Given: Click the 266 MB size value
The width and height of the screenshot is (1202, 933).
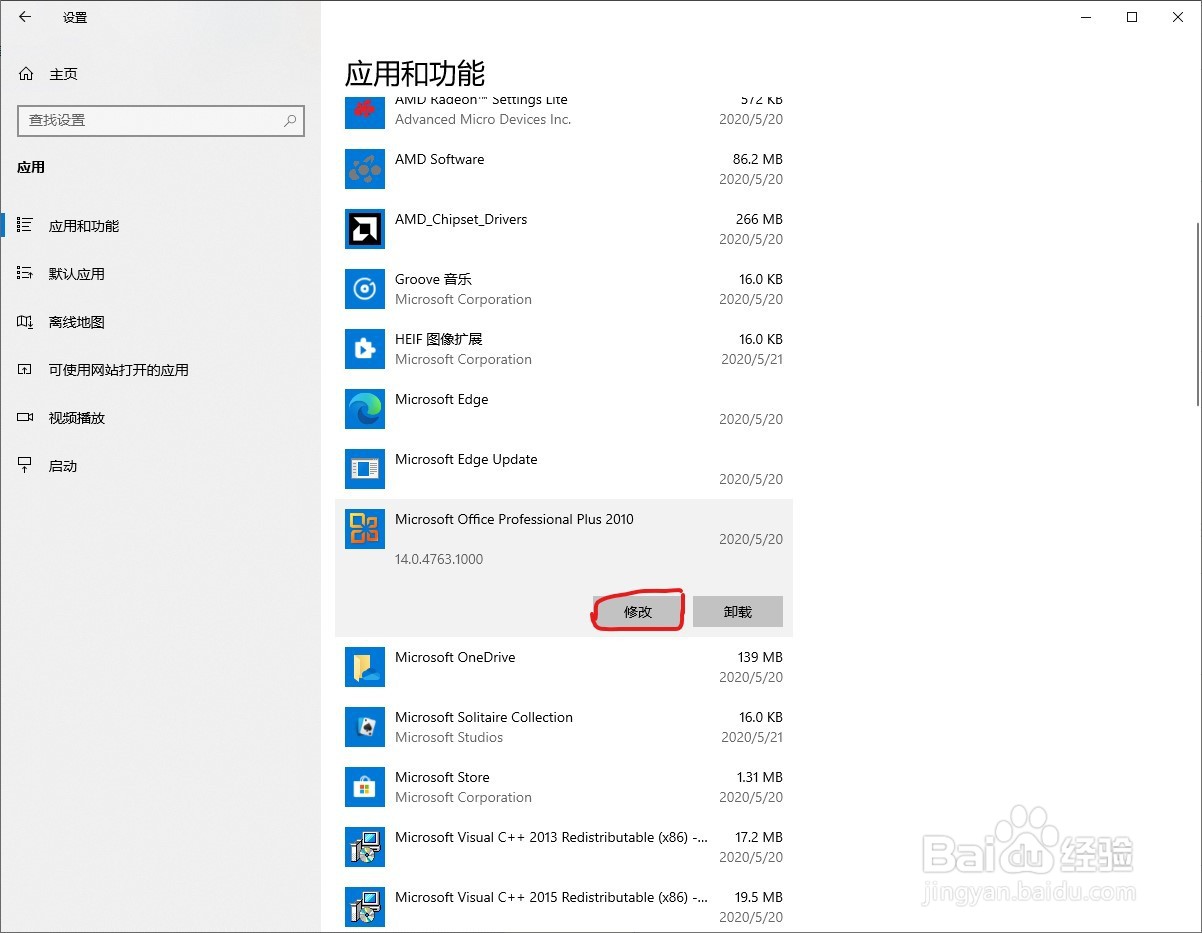Looking at the screenshot, I should tap(760, 219).
